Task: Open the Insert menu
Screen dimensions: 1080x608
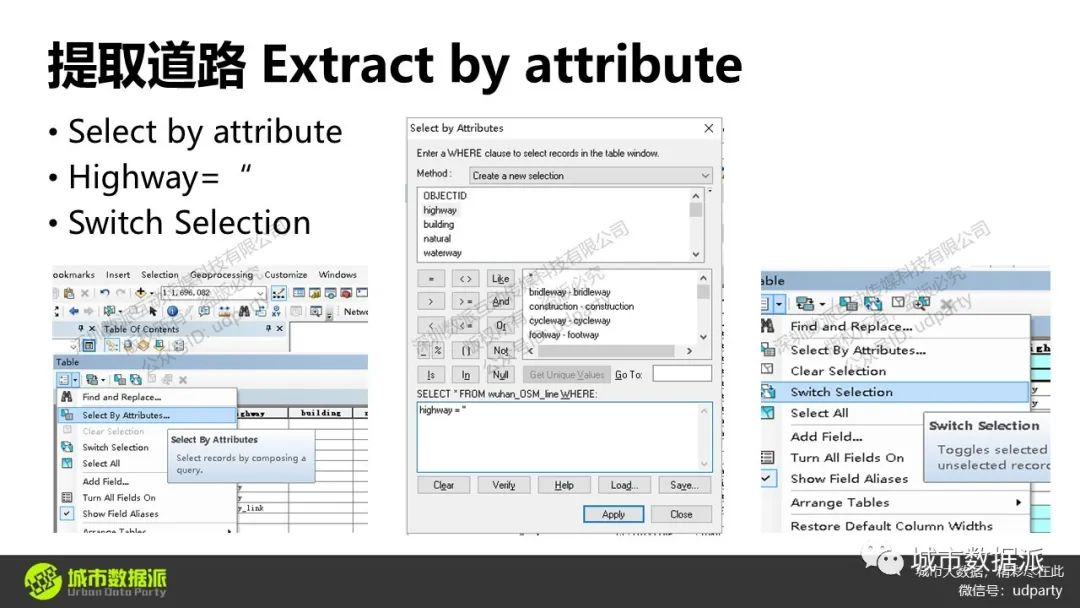Action: pyautogui.click(x=118, y=275)
